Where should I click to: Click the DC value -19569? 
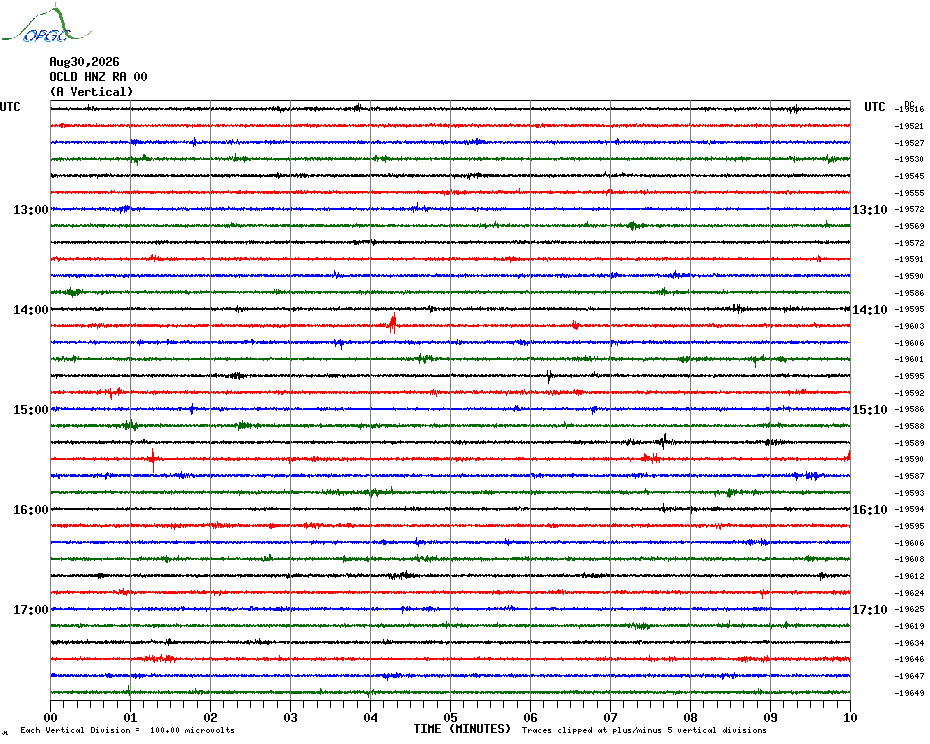click(x=909, y=226)
